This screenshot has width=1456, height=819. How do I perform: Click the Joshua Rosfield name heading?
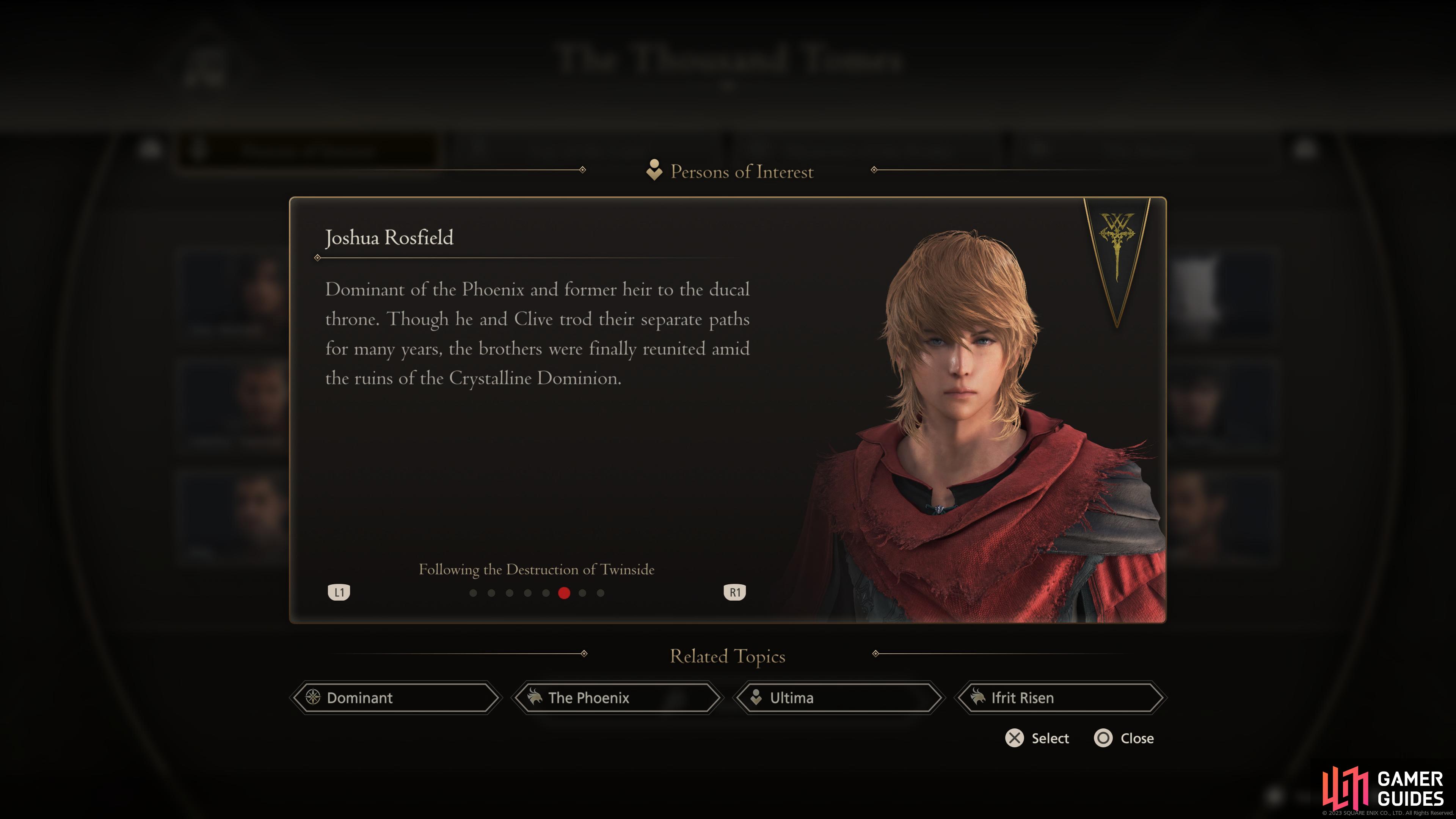click(389, 238)
